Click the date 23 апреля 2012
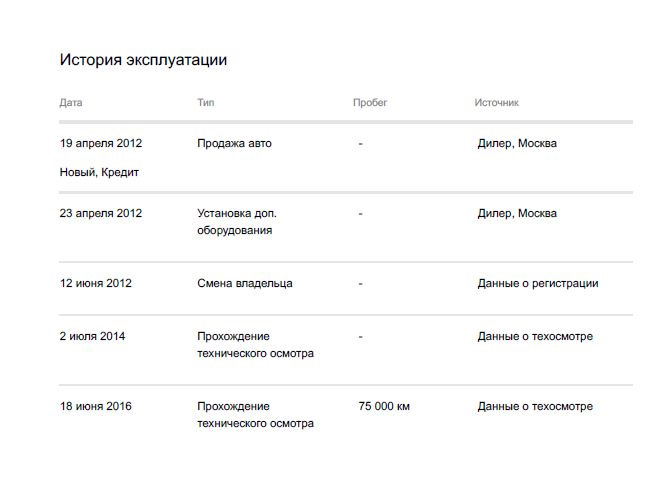The height and width of the screenshot is (493, 665). click(101, 213)
